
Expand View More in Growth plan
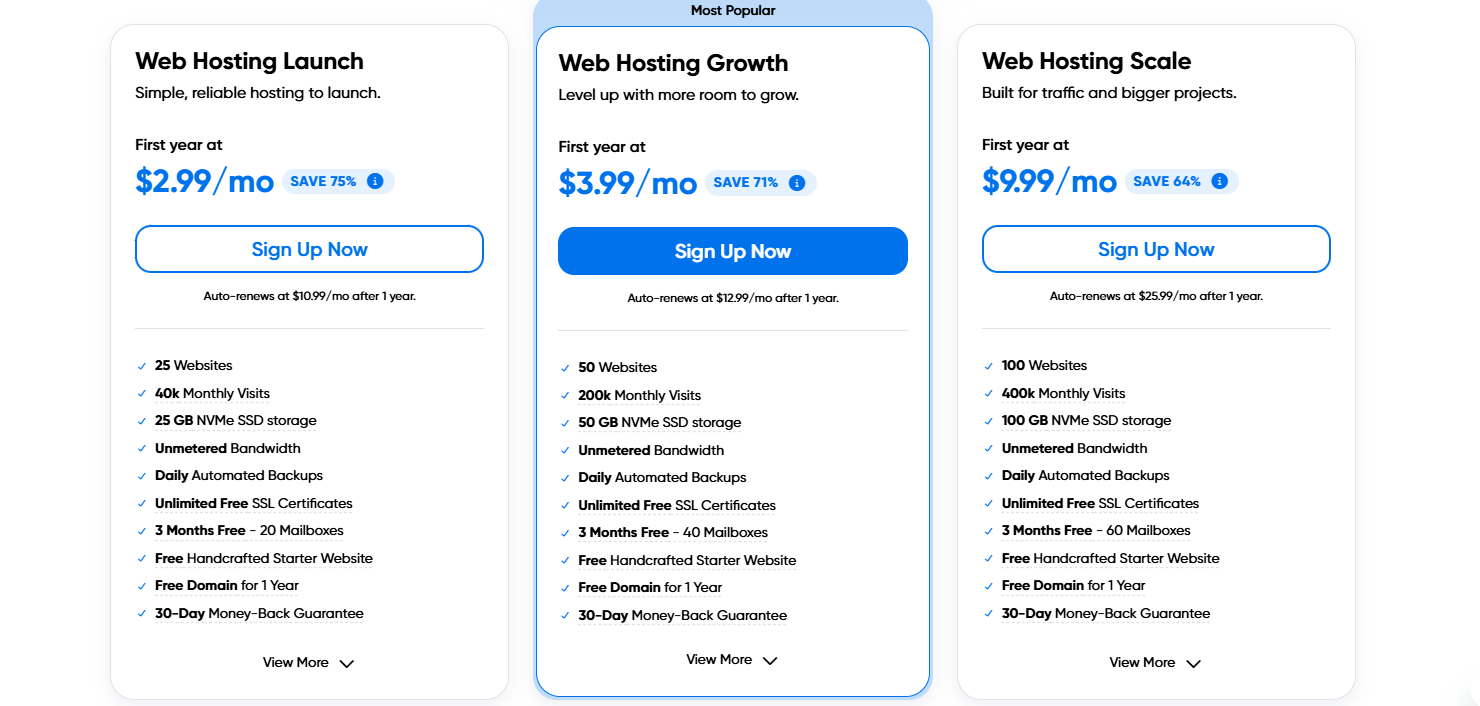(731, 660)
